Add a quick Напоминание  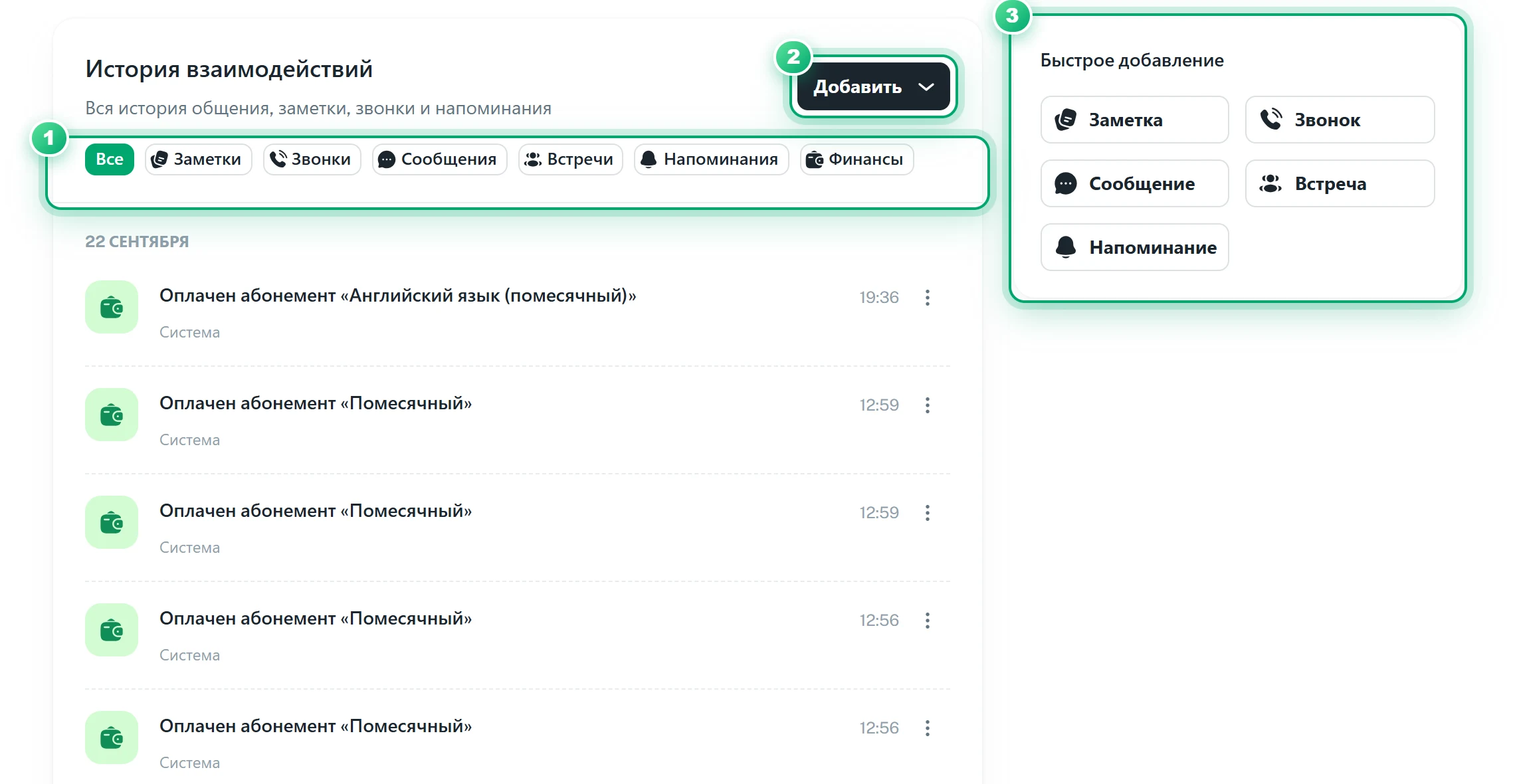pyautogui.click(x=1134, y=247)
